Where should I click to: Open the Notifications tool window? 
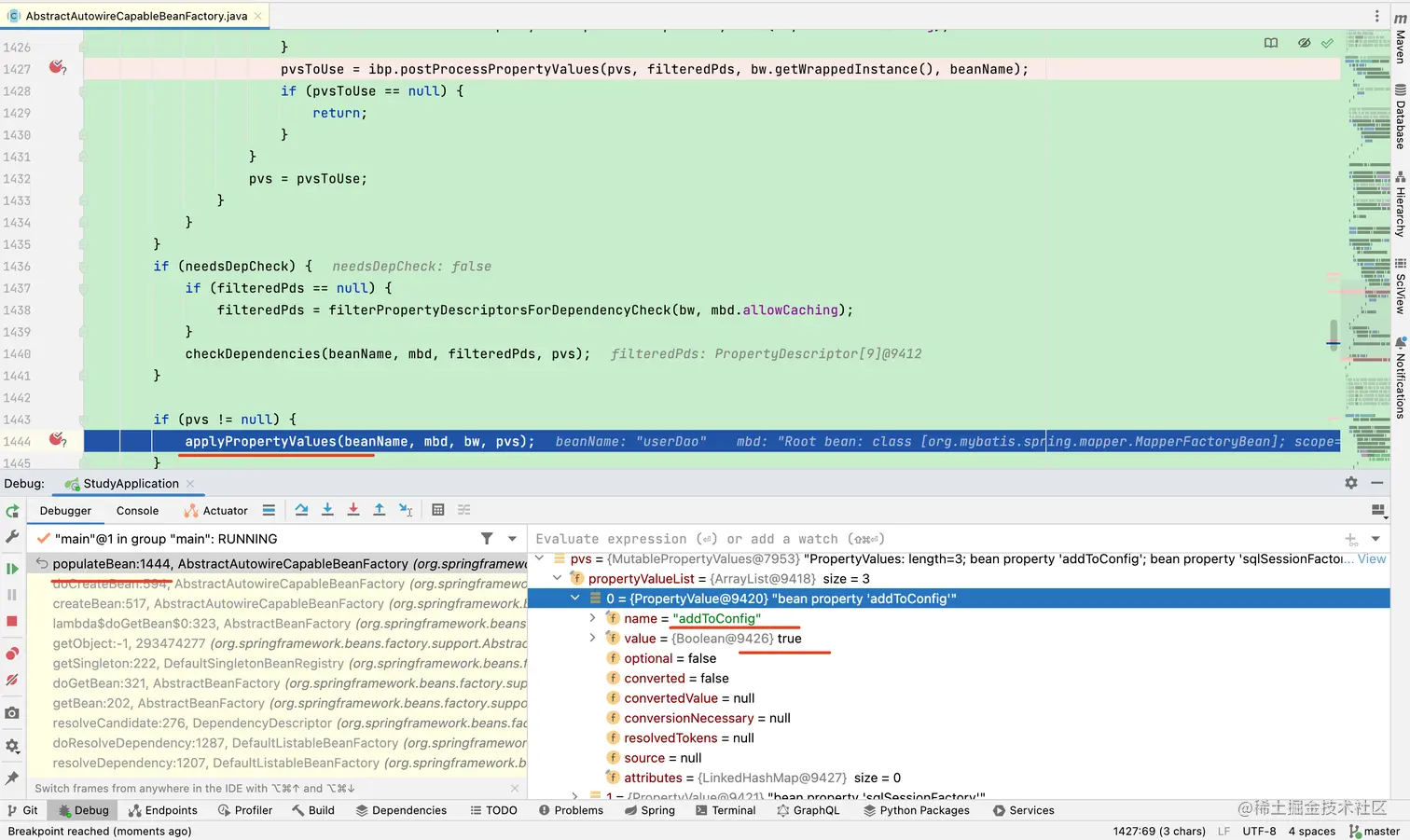click(x=1400, y=377)
